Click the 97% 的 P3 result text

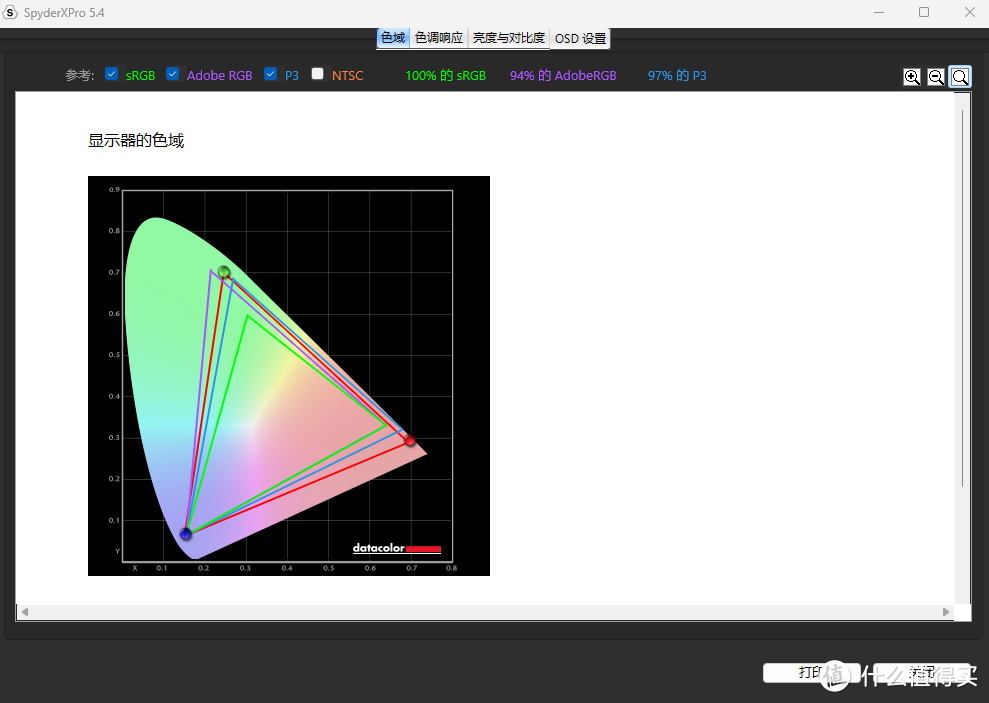click(x=677, y=76)
